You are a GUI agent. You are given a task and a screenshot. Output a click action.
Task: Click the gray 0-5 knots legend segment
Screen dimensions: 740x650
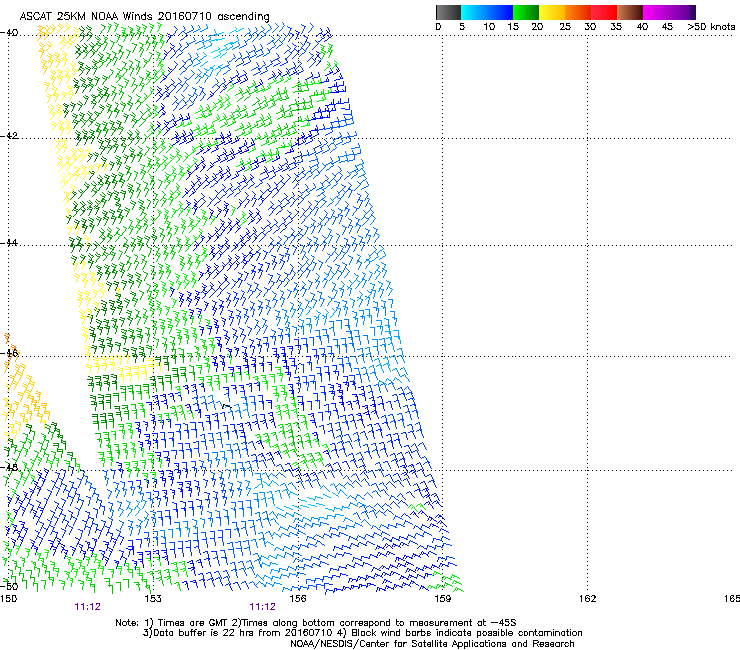(x=448, y=12)
